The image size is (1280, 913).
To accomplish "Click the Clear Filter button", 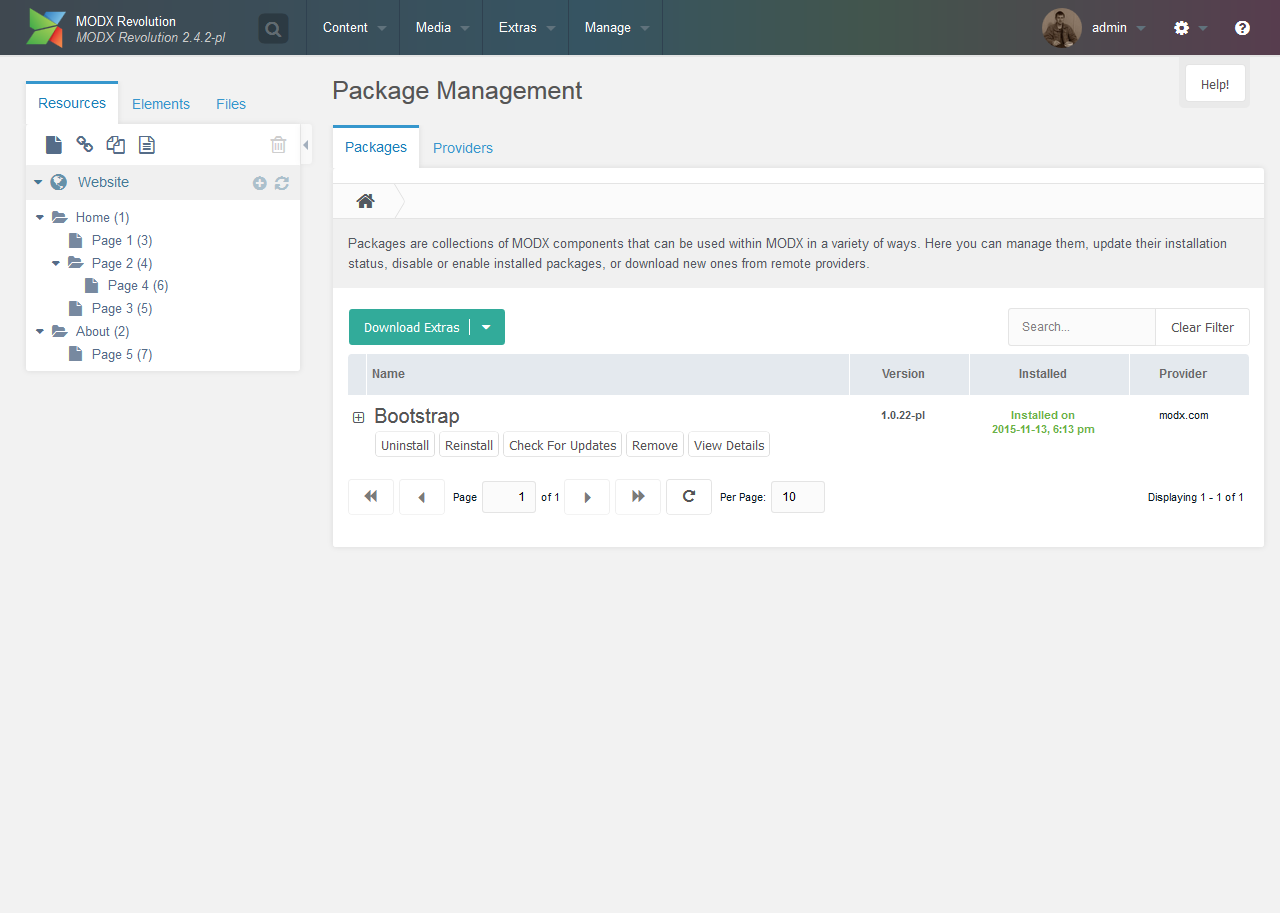I will coord(1202,327).
